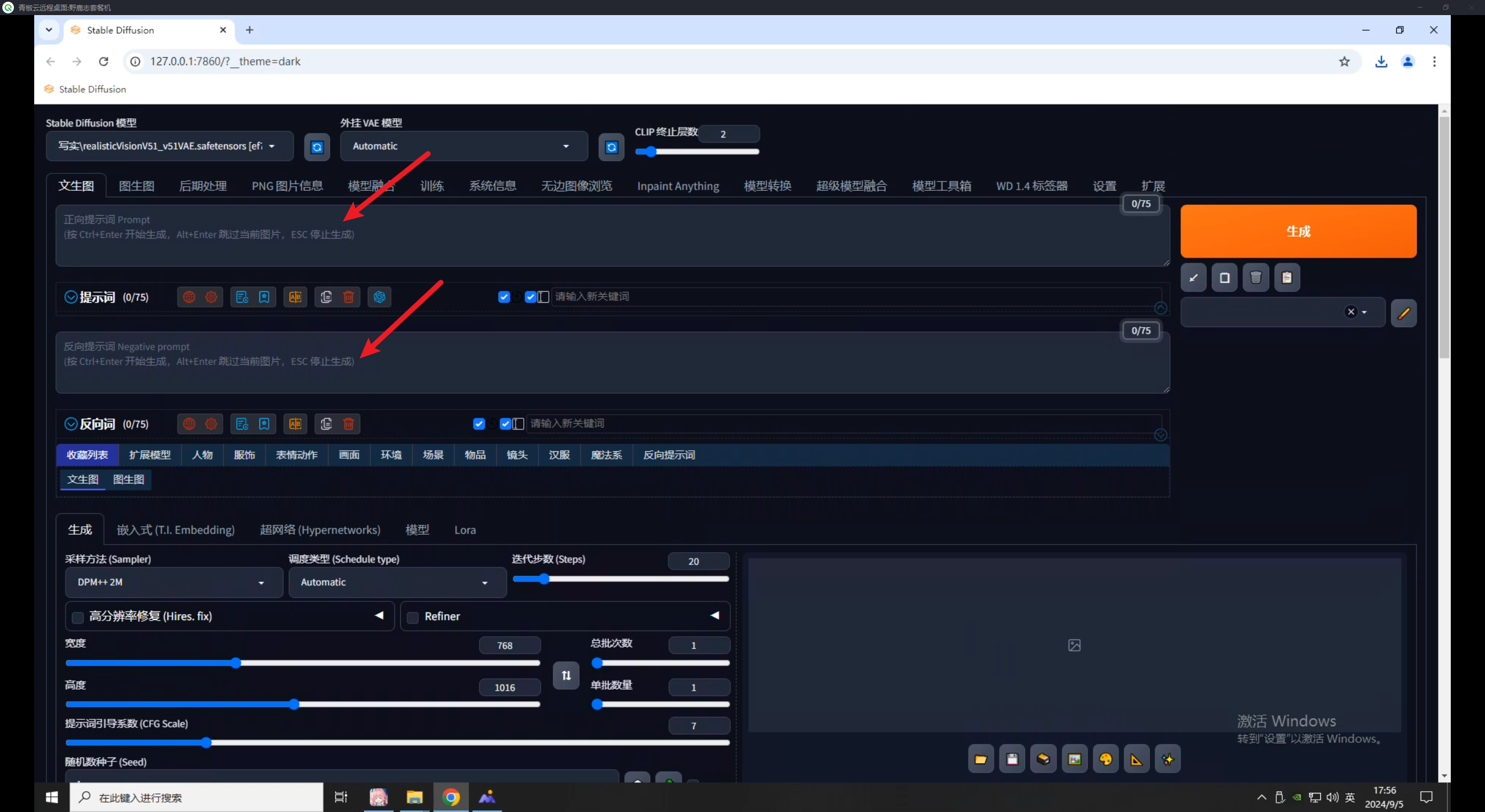Open the 调度类型 Automatic dropdown
The image size is (1485, 812).
pos(397,582)
